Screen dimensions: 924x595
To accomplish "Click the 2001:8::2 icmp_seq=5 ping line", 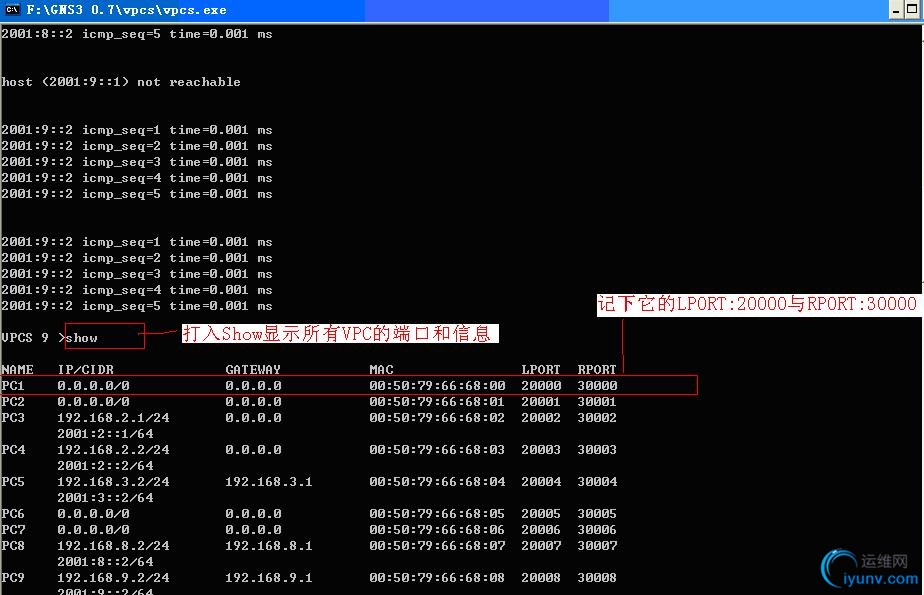I will click(137, 34).
